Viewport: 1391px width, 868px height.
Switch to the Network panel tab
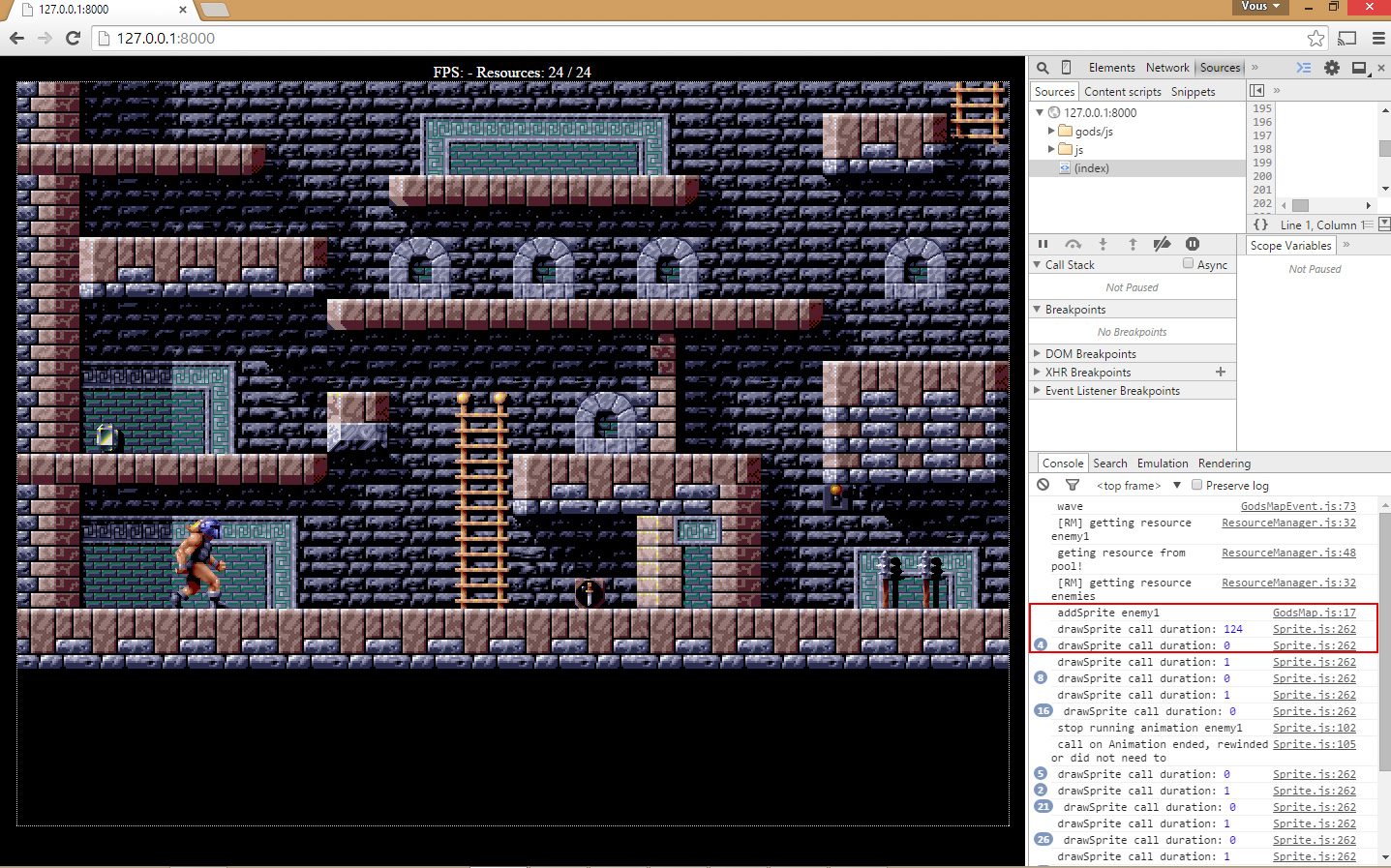pos(1166,68)
